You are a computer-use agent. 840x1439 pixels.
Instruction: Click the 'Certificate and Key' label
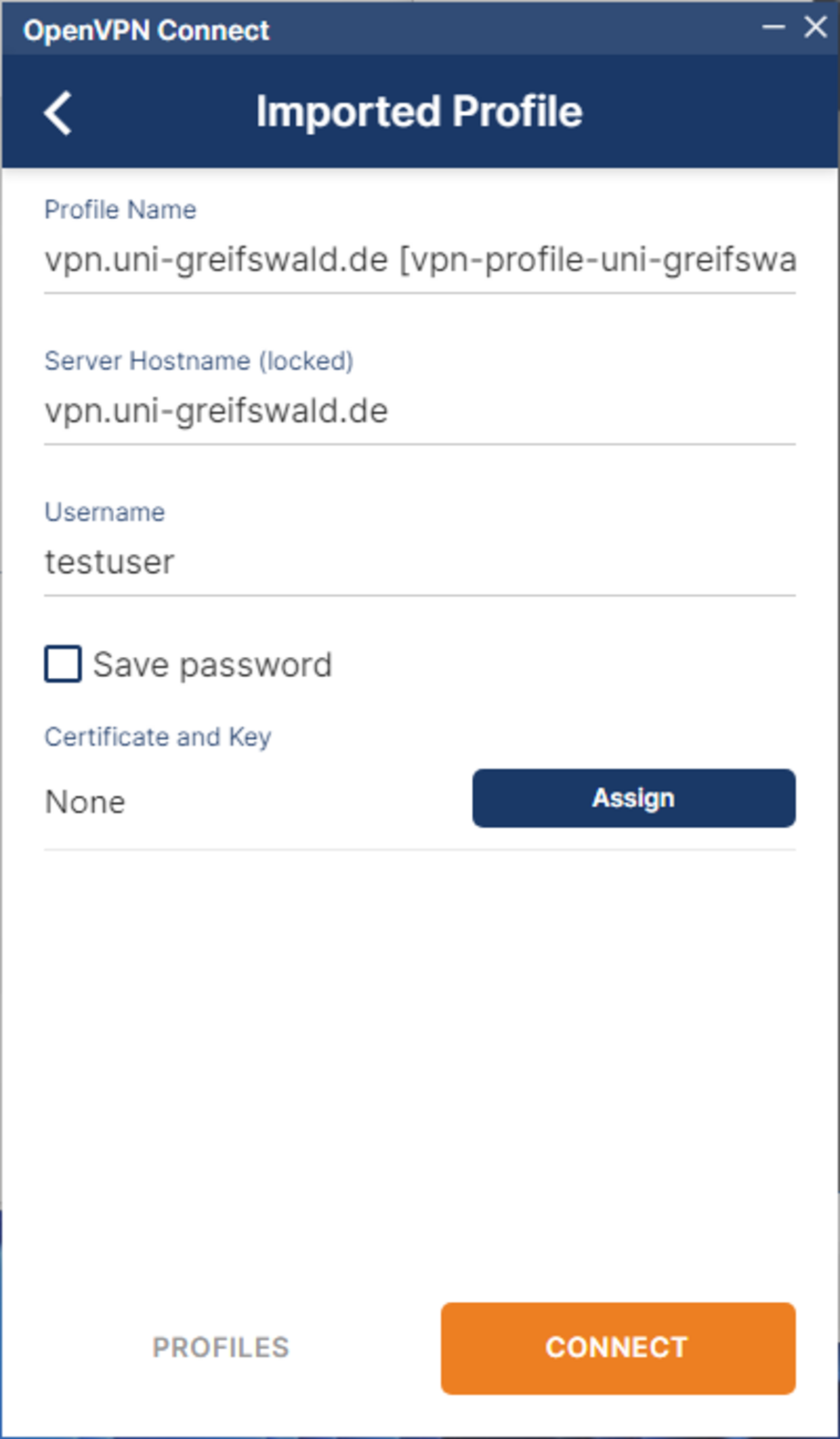(x=158, y=737)
